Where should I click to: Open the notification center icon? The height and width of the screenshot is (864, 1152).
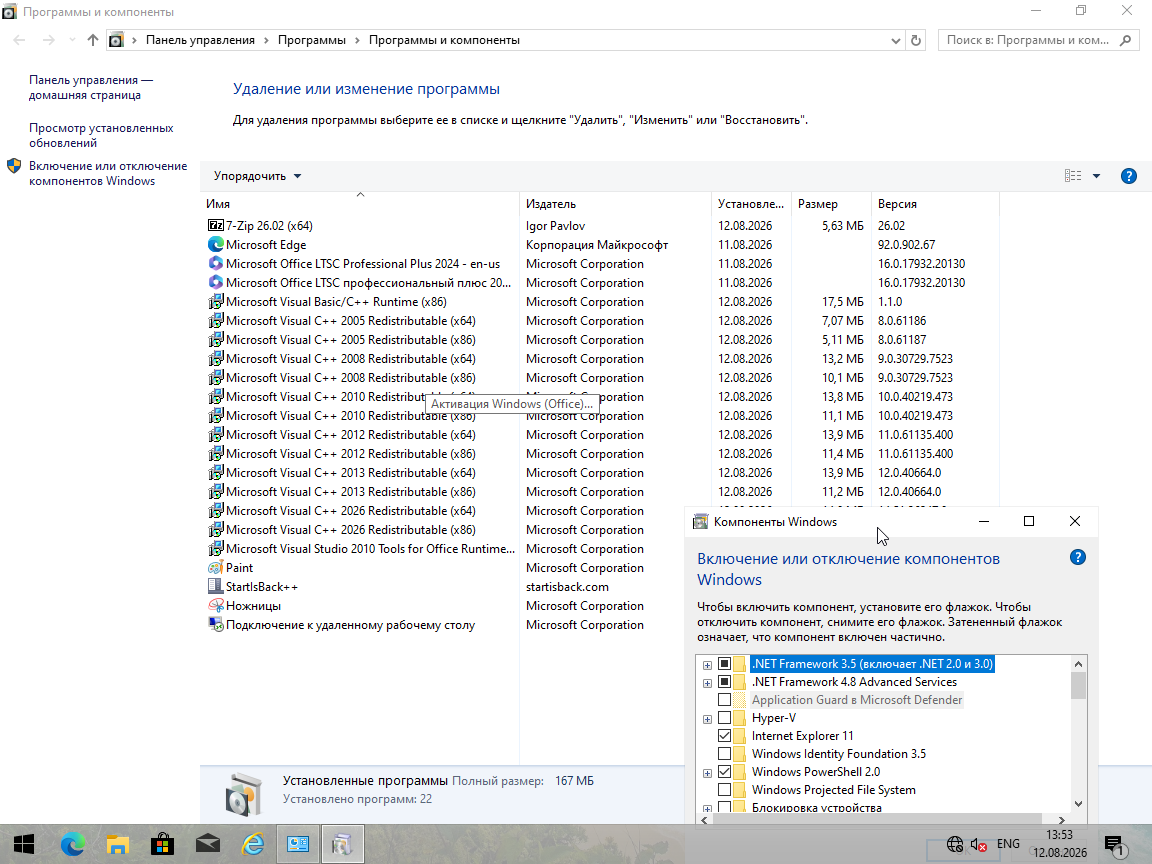1115,845
